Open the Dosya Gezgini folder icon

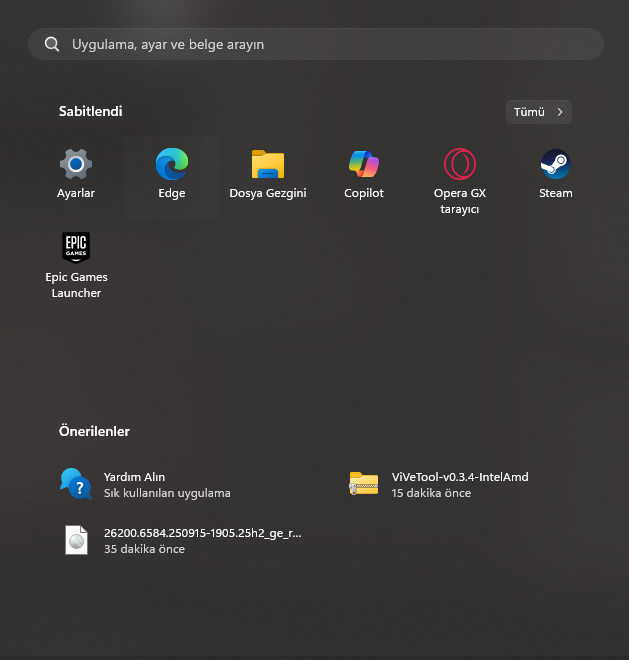coord(268,164)
